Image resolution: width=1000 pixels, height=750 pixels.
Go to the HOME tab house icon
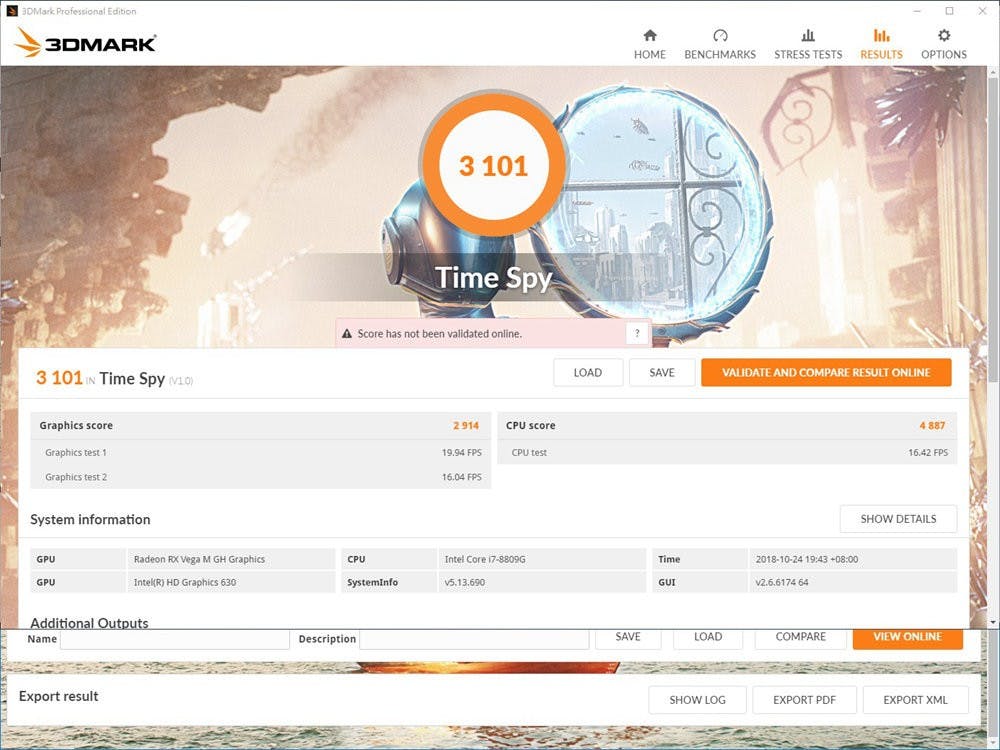(x=649, y=35)
